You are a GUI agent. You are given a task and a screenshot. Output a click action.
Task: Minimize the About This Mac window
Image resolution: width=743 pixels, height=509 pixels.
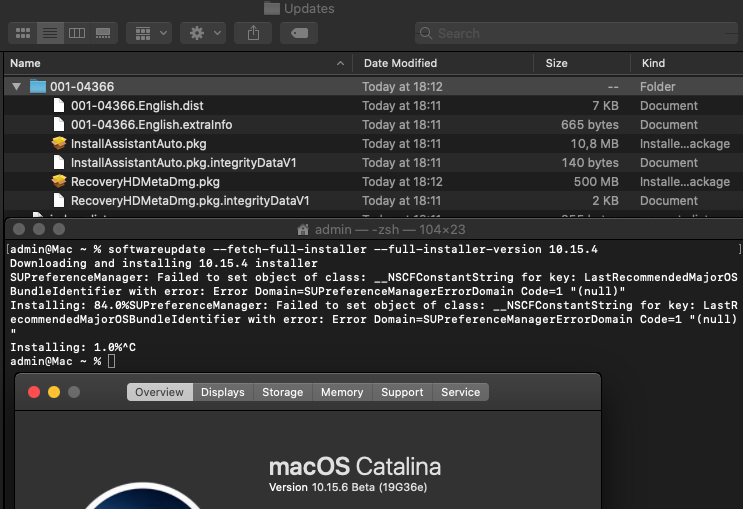point(54,392)
